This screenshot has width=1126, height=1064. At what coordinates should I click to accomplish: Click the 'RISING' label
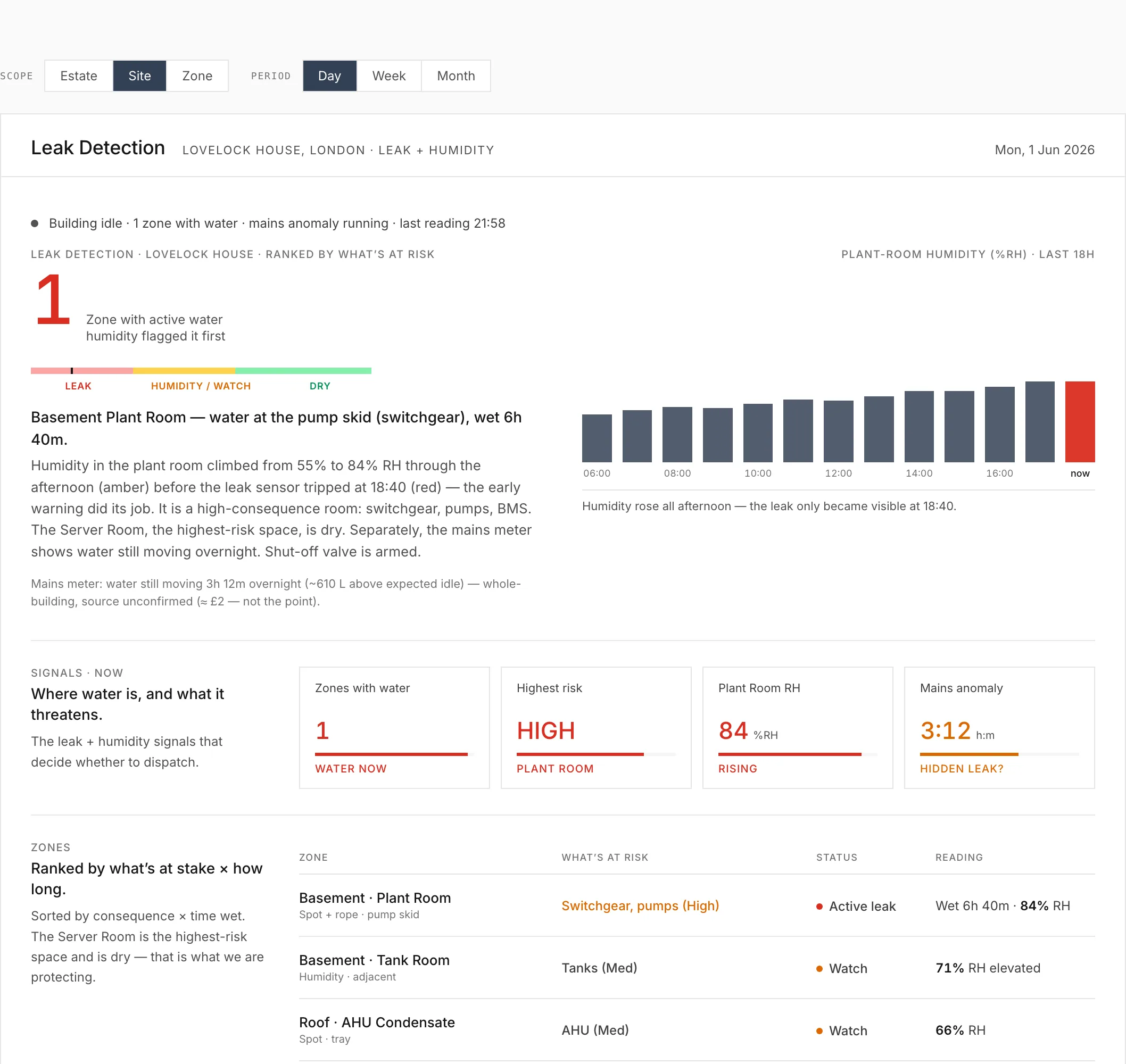738,769
